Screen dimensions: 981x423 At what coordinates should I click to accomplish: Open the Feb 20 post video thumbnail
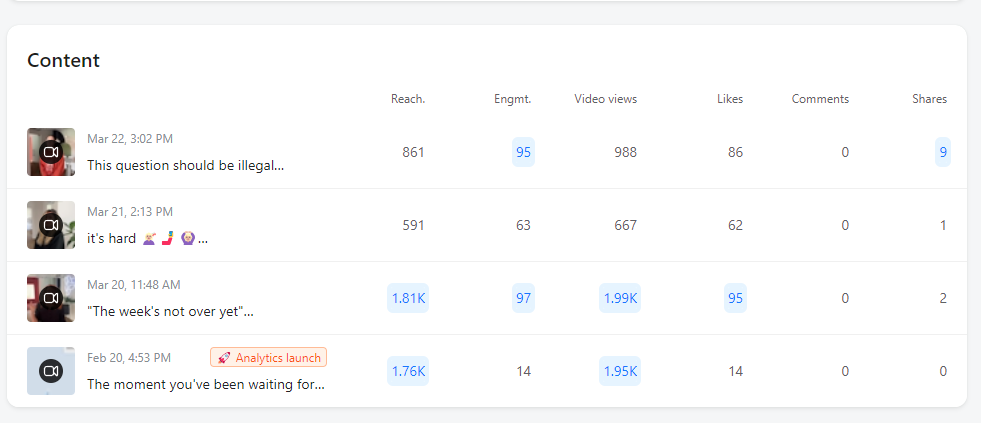click(x=51, y=371)
